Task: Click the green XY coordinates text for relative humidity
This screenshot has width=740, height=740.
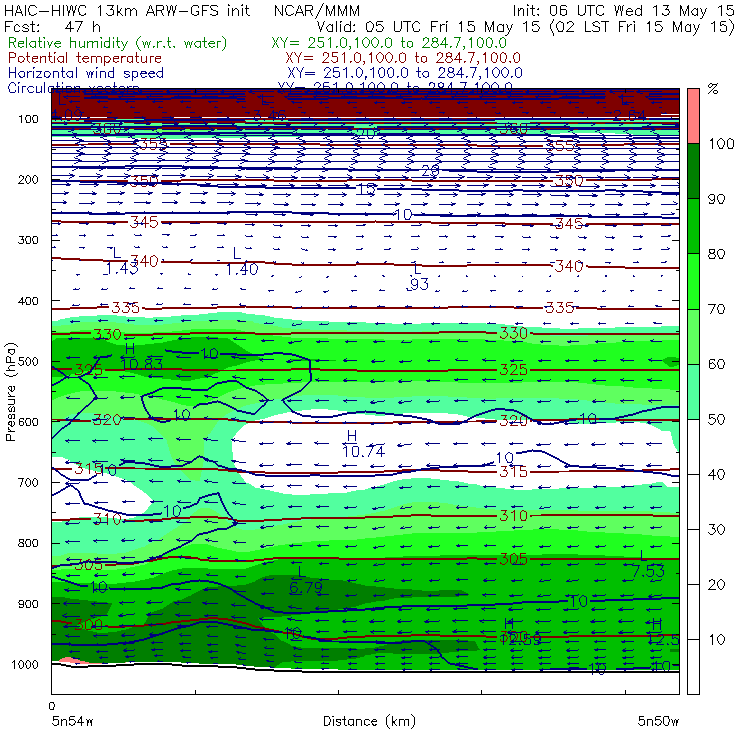Action: pyautogui.click(x=389, y=43)
